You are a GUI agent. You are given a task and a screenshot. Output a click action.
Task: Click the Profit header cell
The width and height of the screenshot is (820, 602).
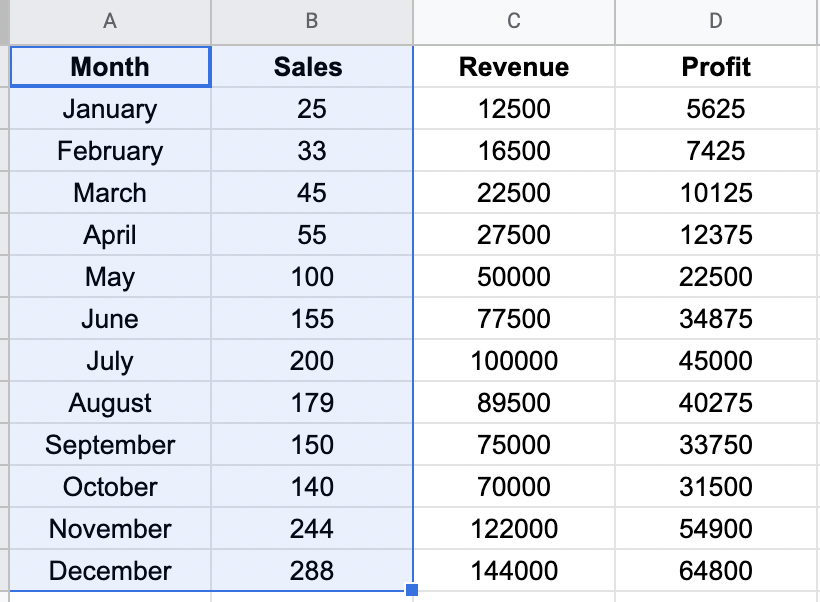pos(715,67)
